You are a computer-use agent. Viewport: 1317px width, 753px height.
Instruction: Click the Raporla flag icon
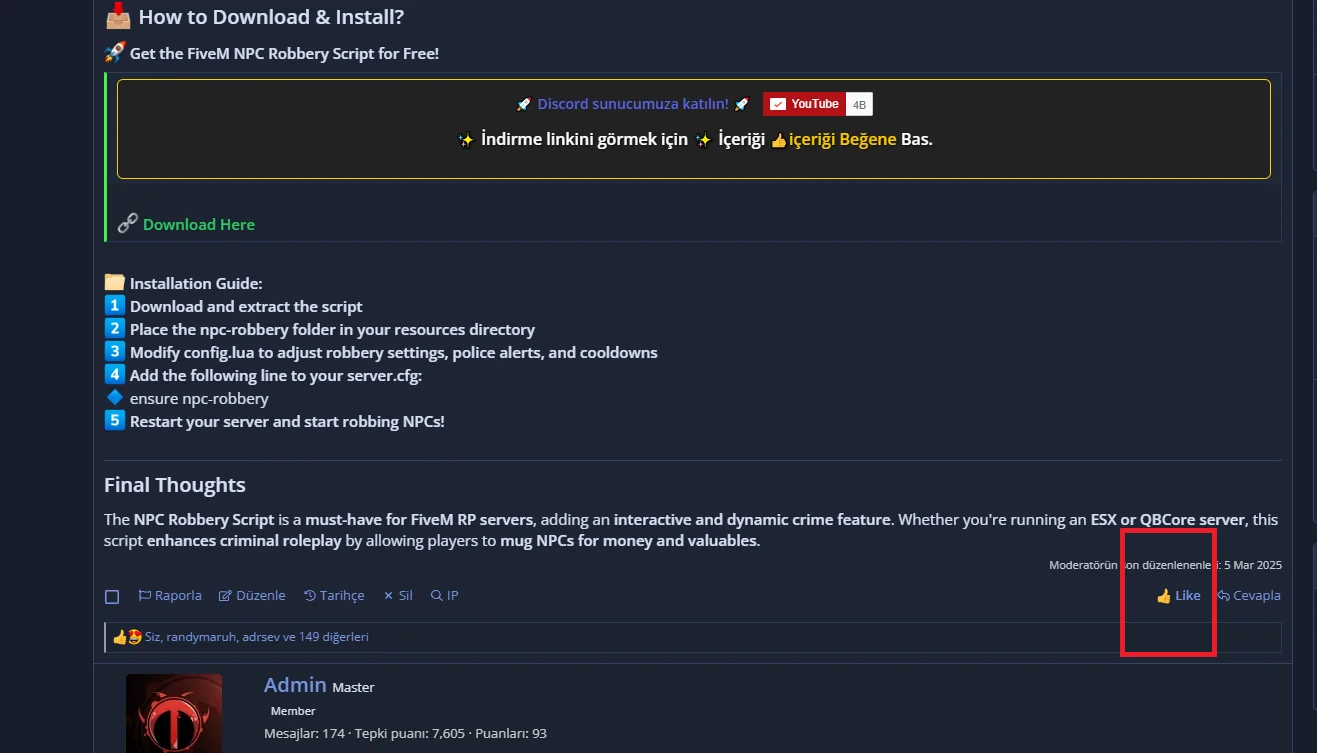[144, 595]
